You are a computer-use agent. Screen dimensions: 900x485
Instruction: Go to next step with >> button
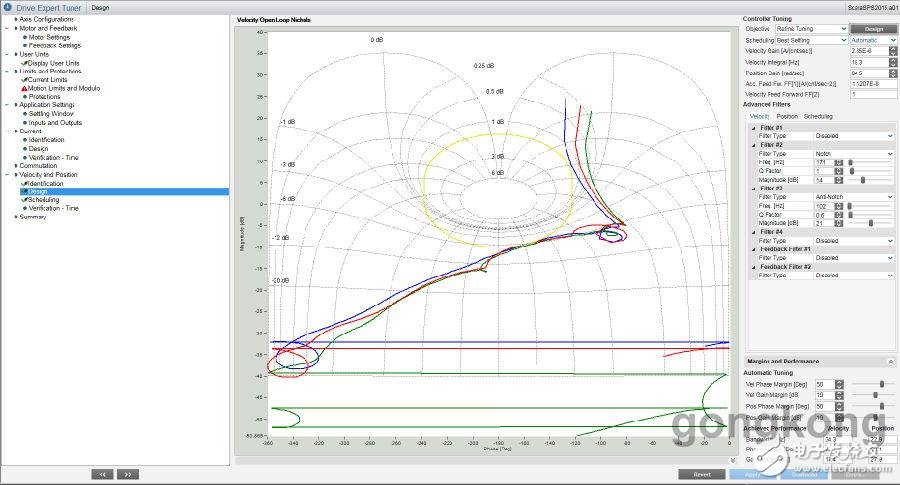(x=128, y=473)
